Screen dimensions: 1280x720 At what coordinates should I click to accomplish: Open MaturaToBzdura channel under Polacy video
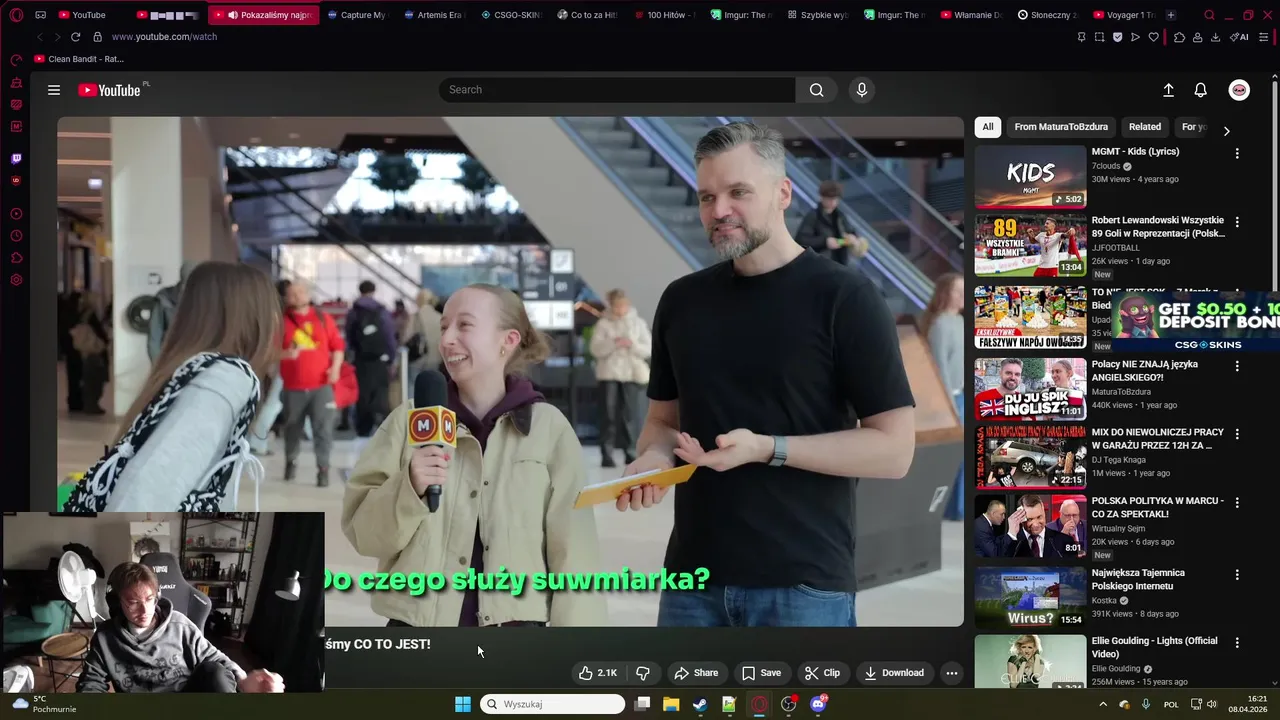1120,392
